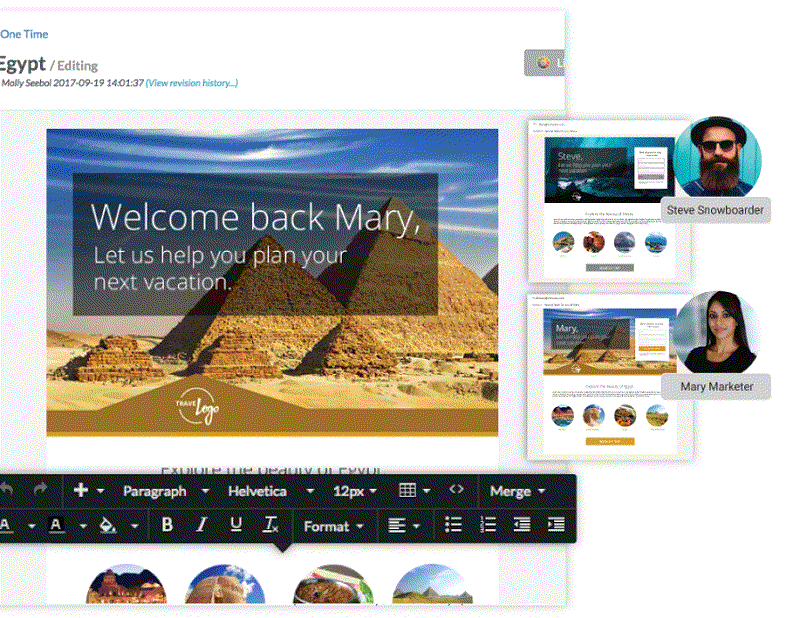Click the redo arrow in the editor toolbar
Viewport: 800px width, 618px height.
[x=38, y=491]
